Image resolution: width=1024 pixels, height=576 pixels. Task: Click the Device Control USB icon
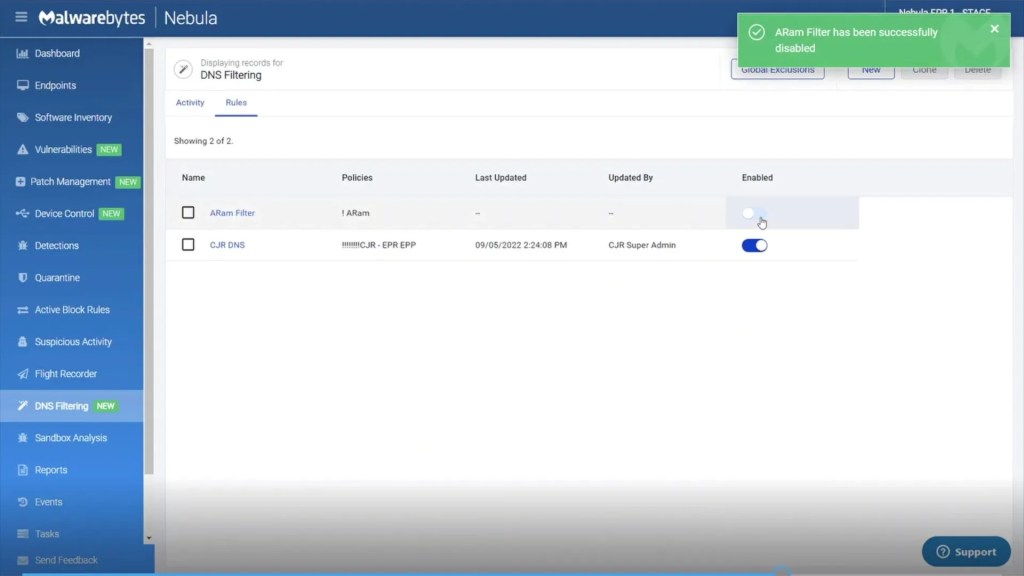pos(22,214)
